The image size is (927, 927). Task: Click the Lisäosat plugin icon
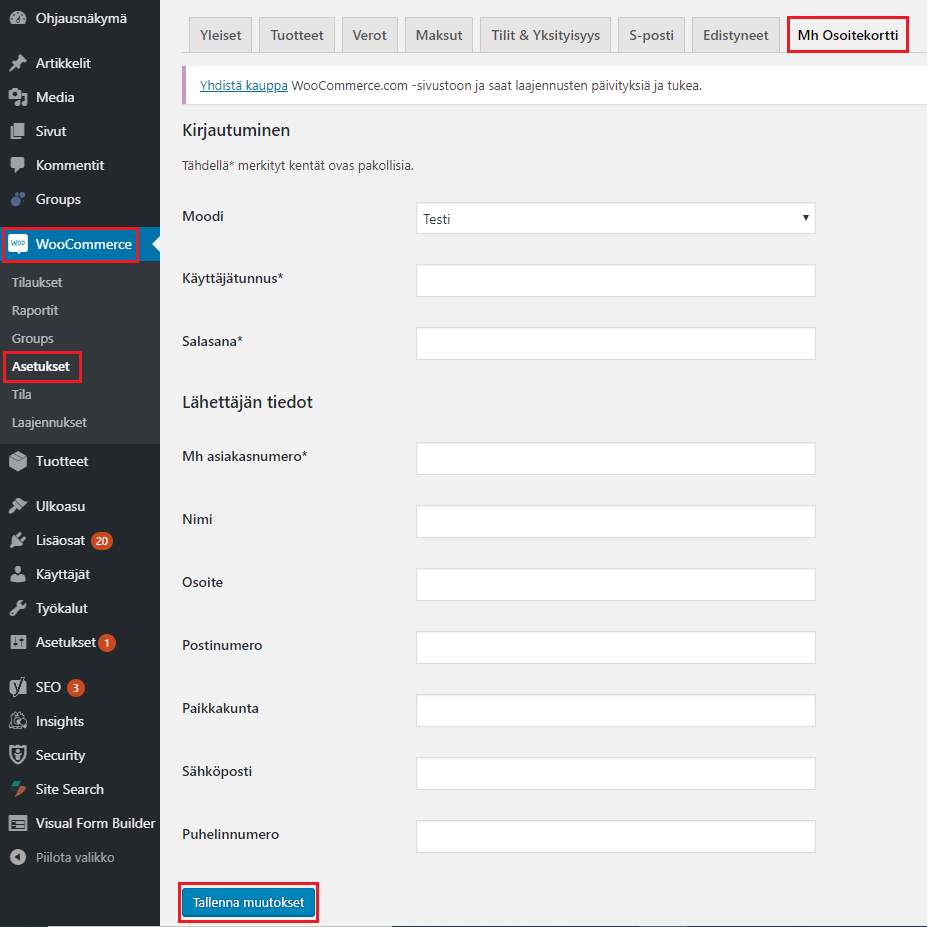pyautogui.click(x=18, y=540)
